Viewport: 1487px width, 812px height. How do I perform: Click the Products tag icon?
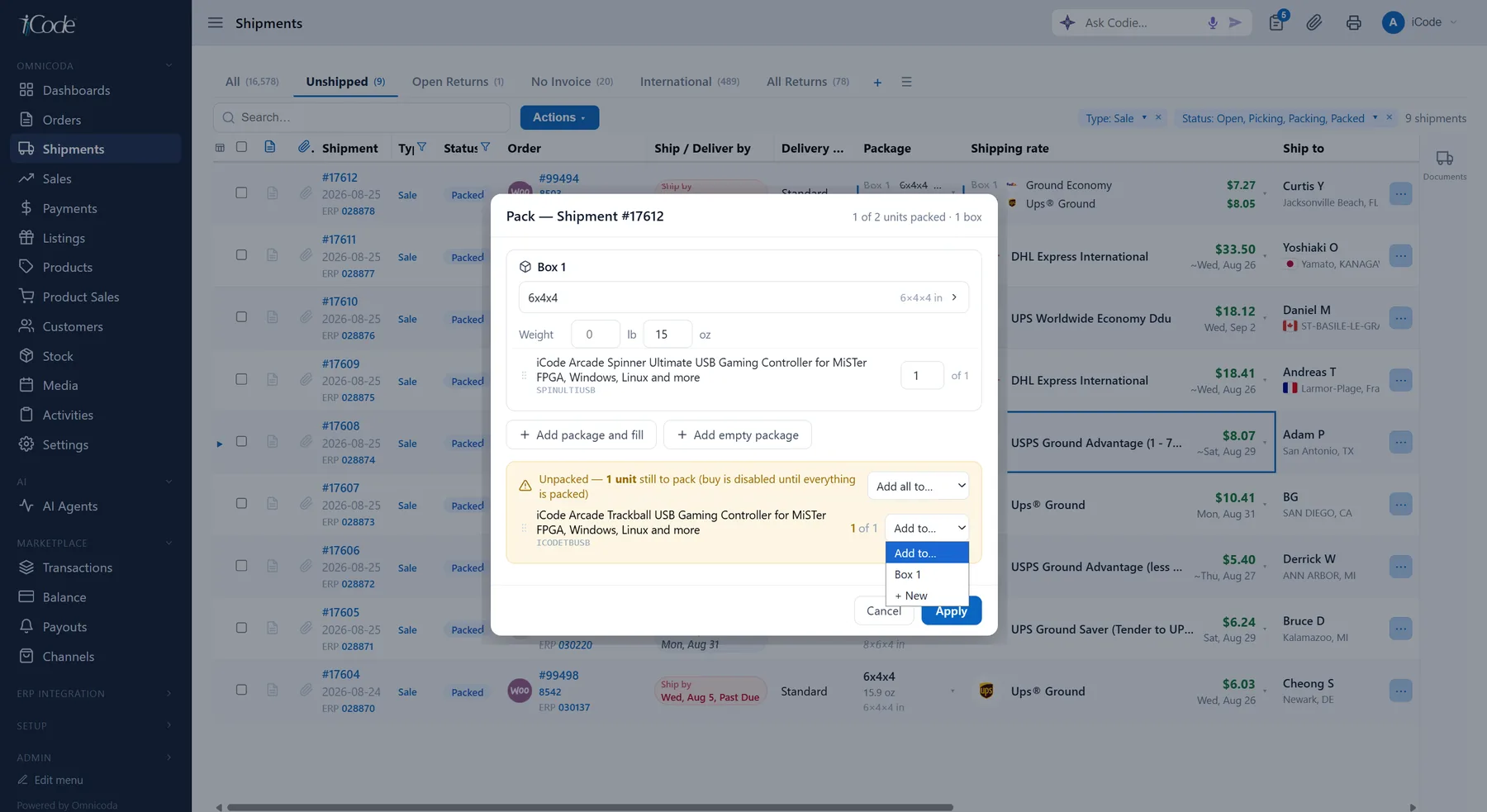coord(26,267)
